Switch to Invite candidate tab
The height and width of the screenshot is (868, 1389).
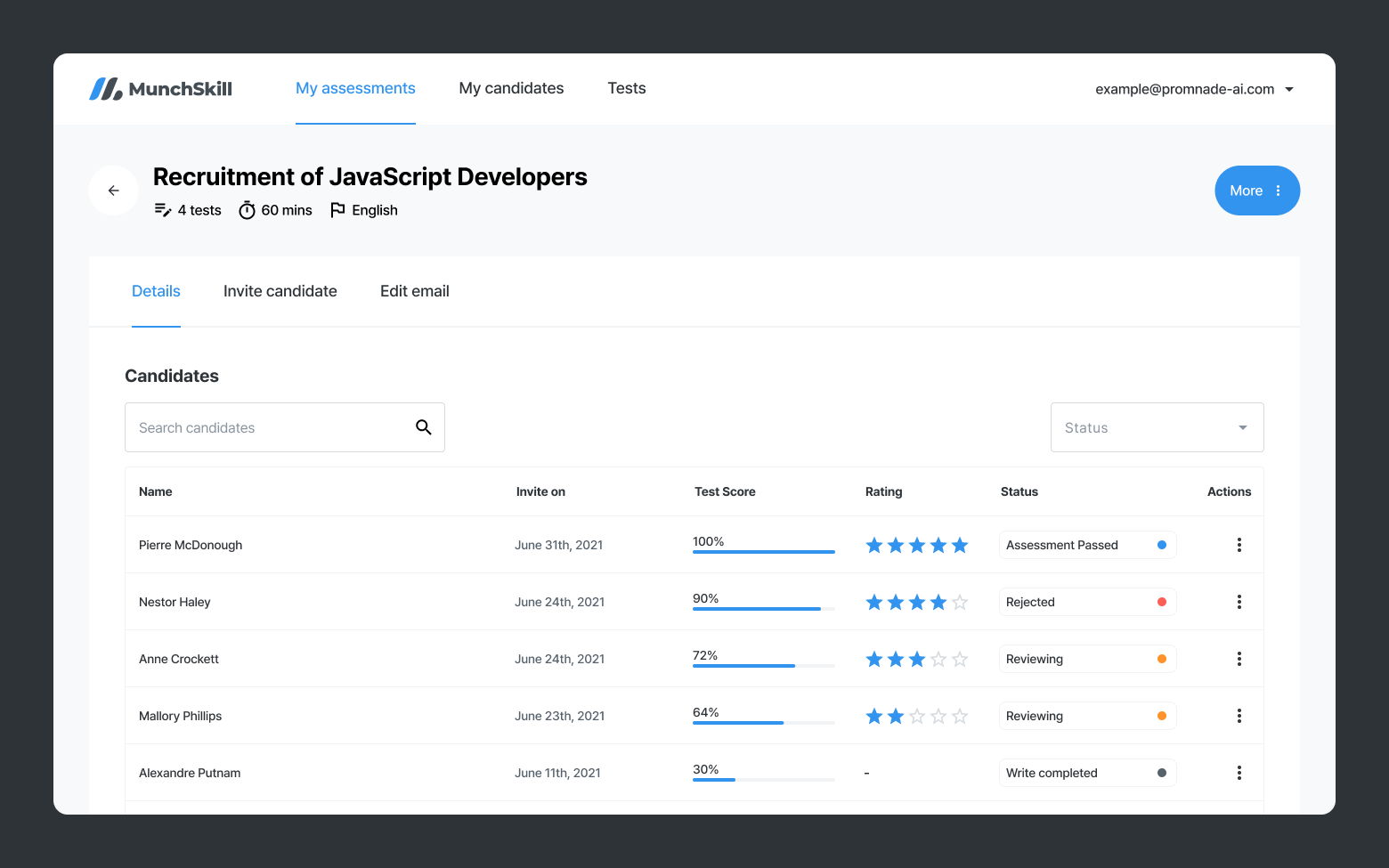280,291
